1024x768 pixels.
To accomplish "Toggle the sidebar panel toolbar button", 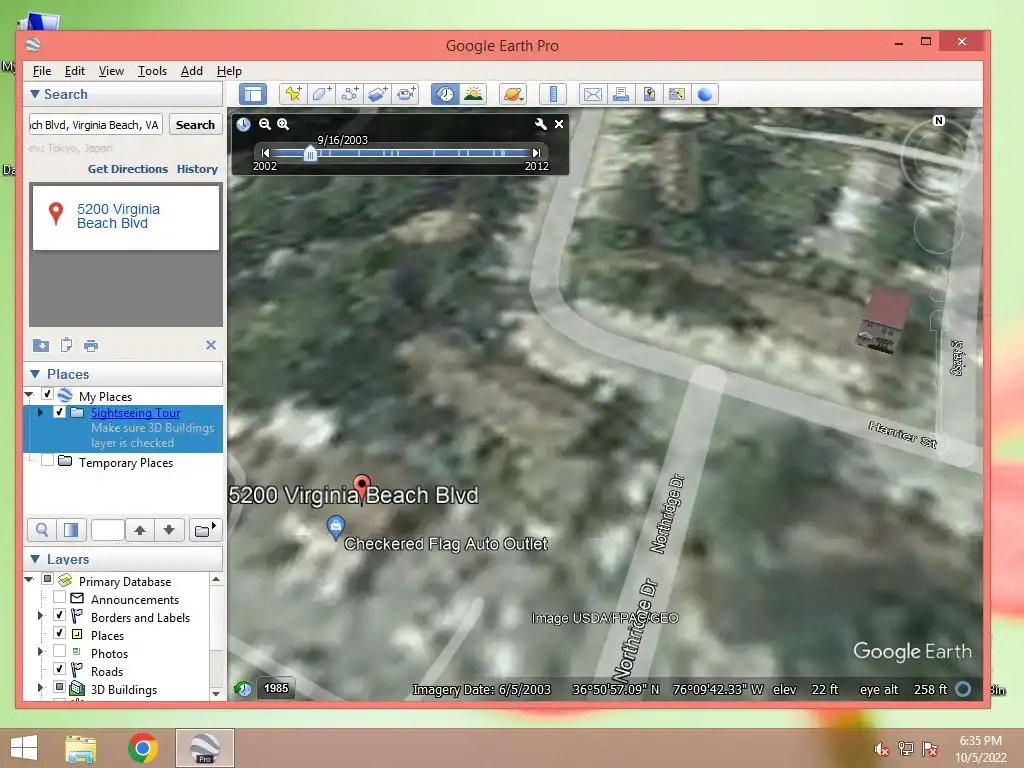I will (x=253, y=94).
